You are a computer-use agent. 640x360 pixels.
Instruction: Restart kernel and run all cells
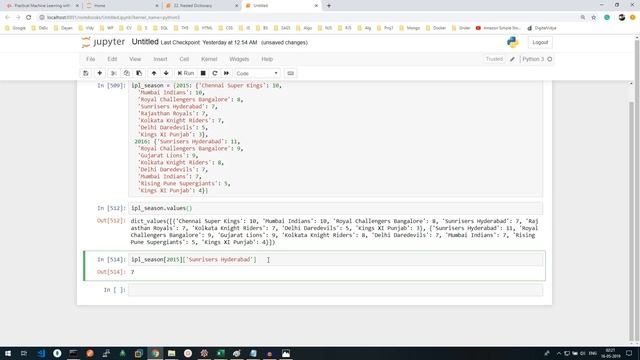227,73
